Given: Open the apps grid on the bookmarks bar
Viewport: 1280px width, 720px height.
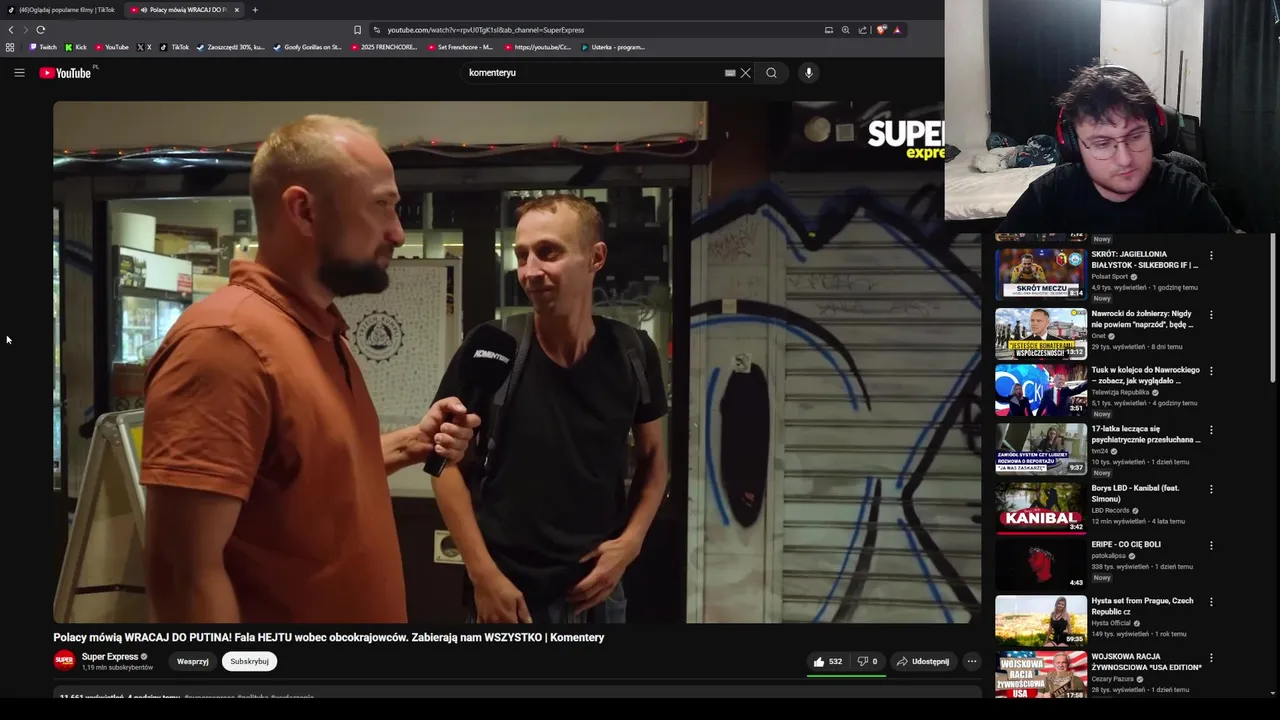Looking at the screenshot, I should pos(10,47).
